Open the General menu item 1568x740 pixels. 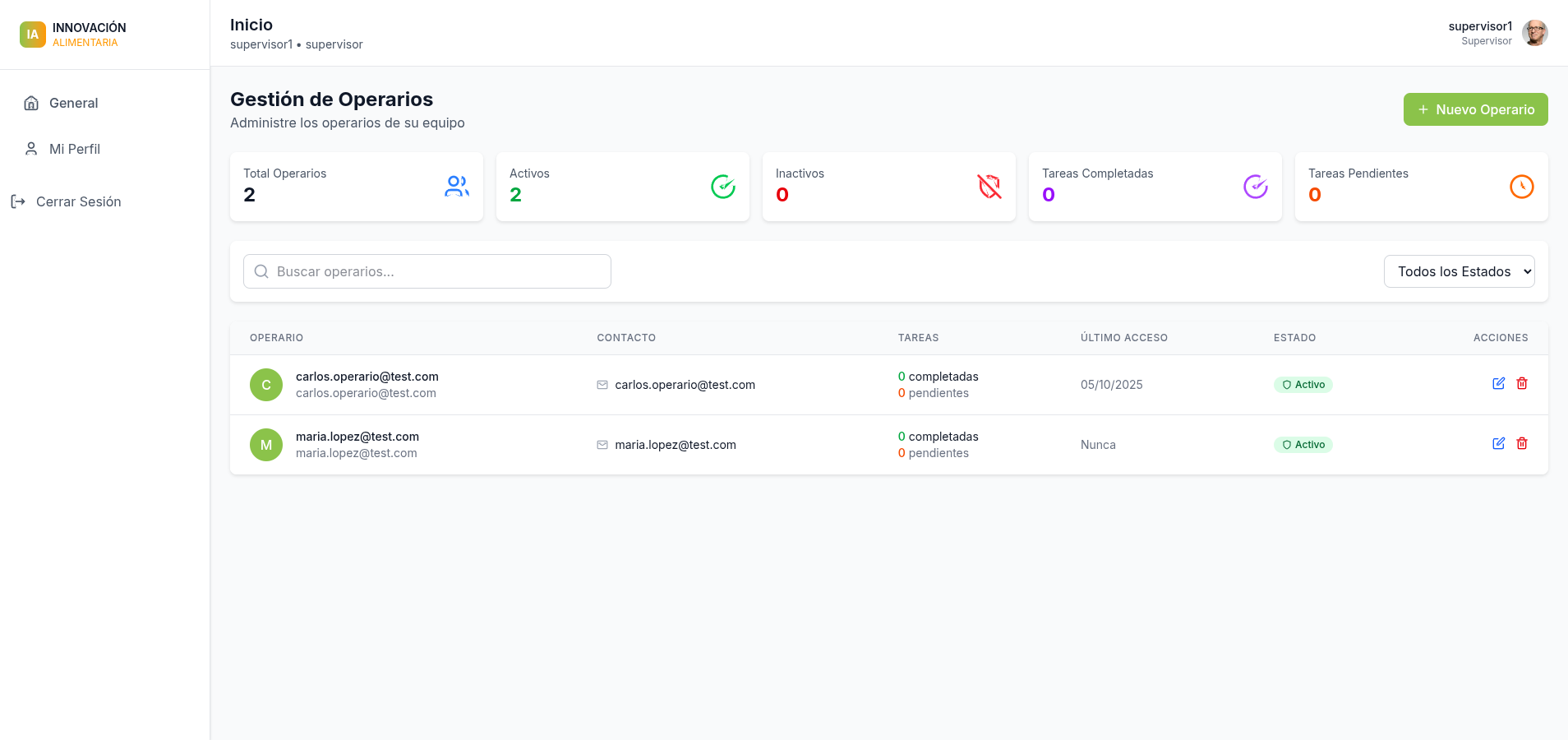point(73,103)
